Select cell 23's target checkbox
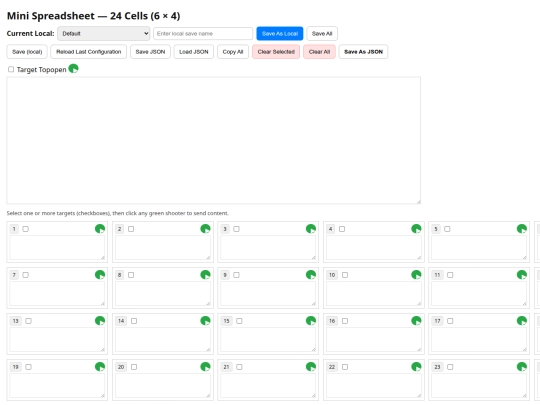This screenshot has height=405, width=540. [450, 367]
